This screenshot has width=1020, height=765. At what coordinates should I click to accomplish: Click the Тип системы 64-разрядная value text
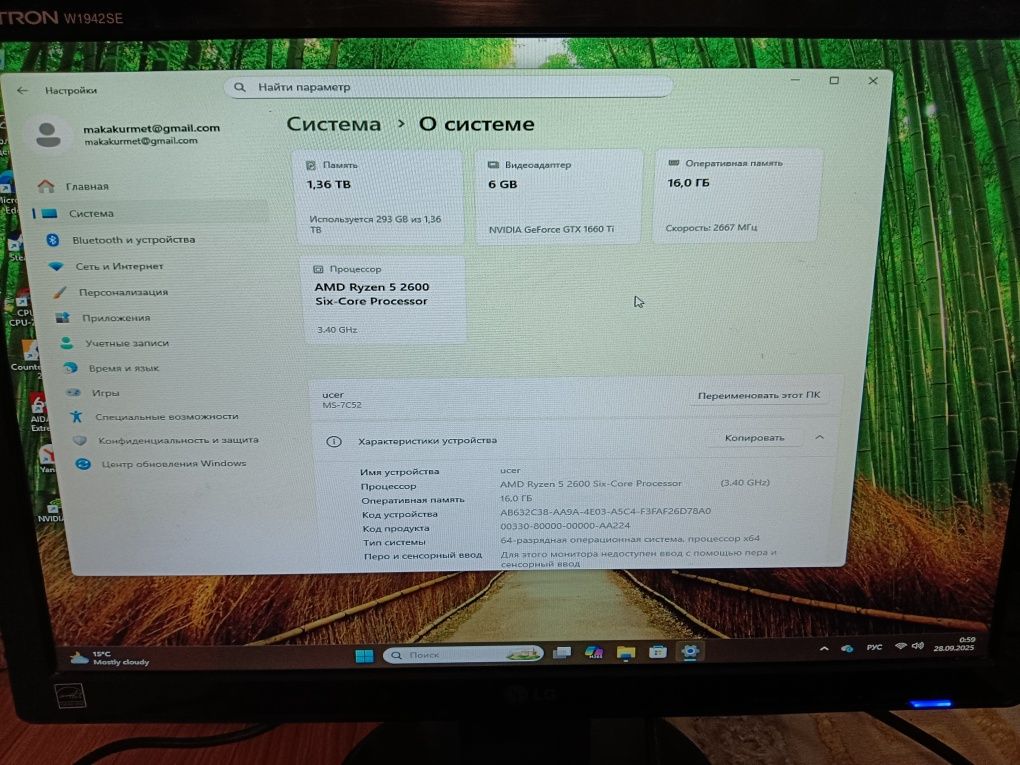[630, 539]
